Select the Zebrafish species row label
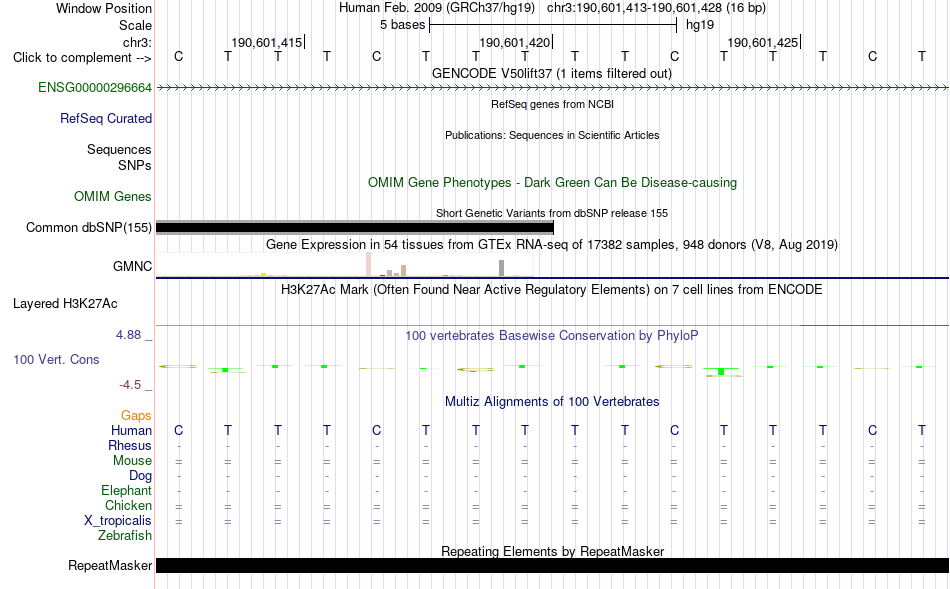This screenshot has height=589, width=950. (125, 536)
